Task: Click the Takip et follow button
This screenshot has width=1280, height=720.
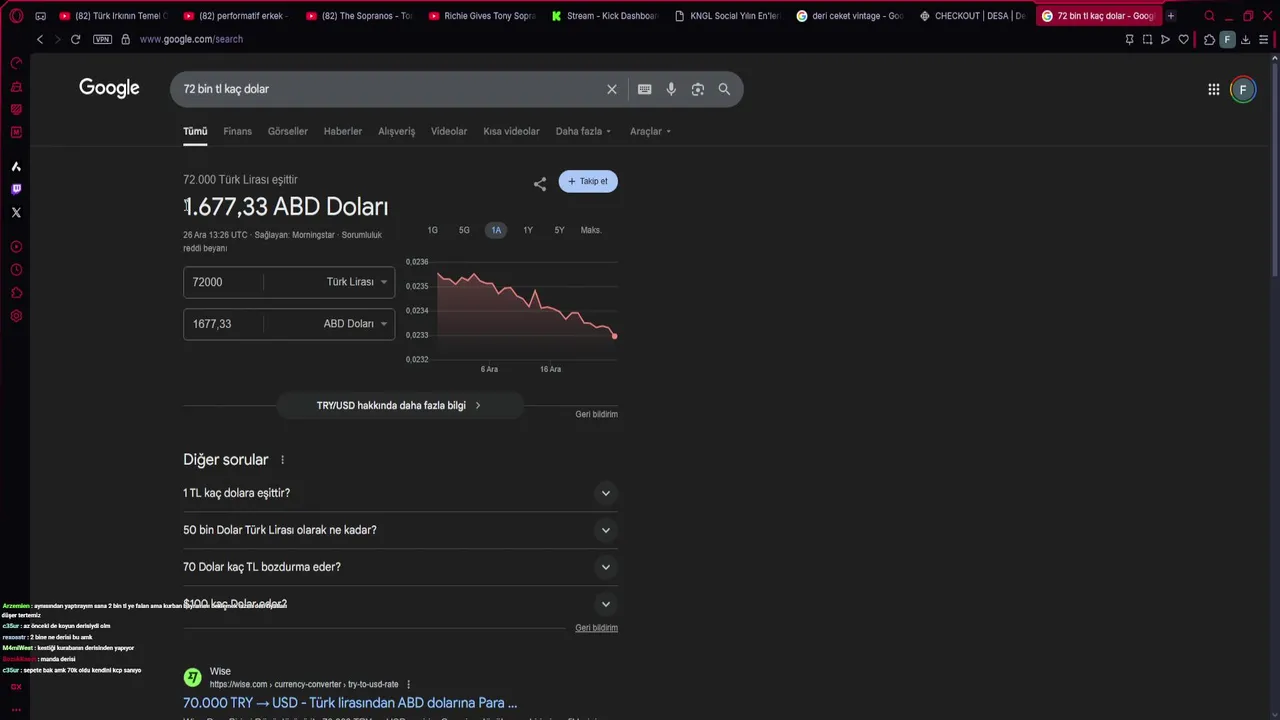Action: [588, 181]
